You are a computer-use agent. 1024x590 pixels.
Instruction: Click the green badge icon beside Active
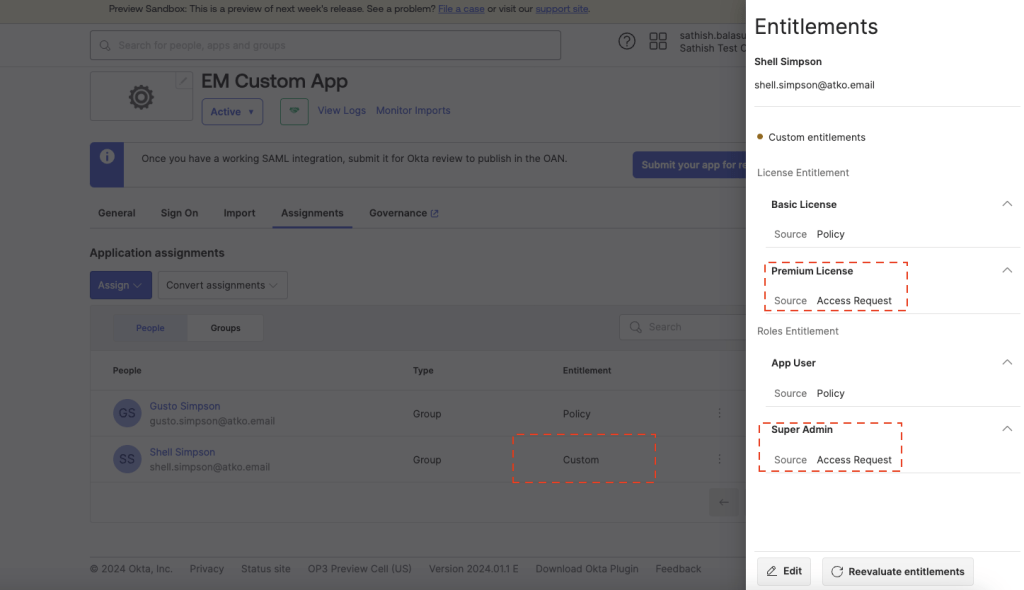tap(293, 111)
